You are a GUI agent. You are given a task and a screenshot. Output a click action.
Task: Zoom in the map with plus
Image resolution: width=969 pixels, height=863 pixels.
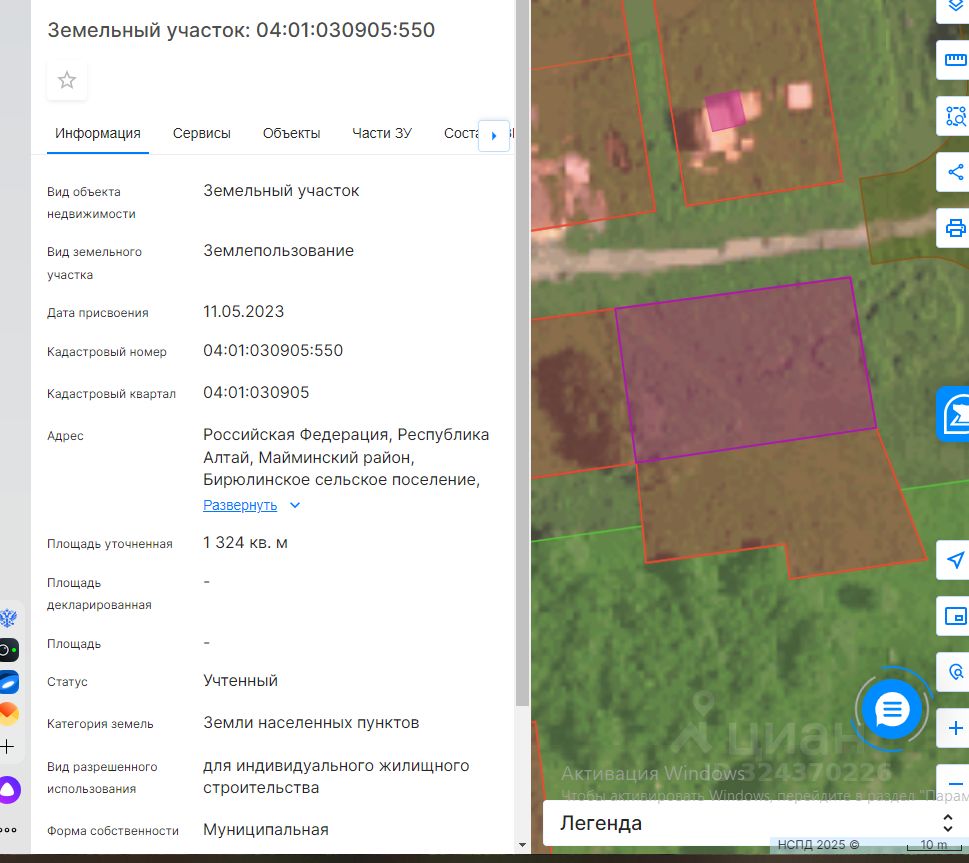click(x=954, y=728)
